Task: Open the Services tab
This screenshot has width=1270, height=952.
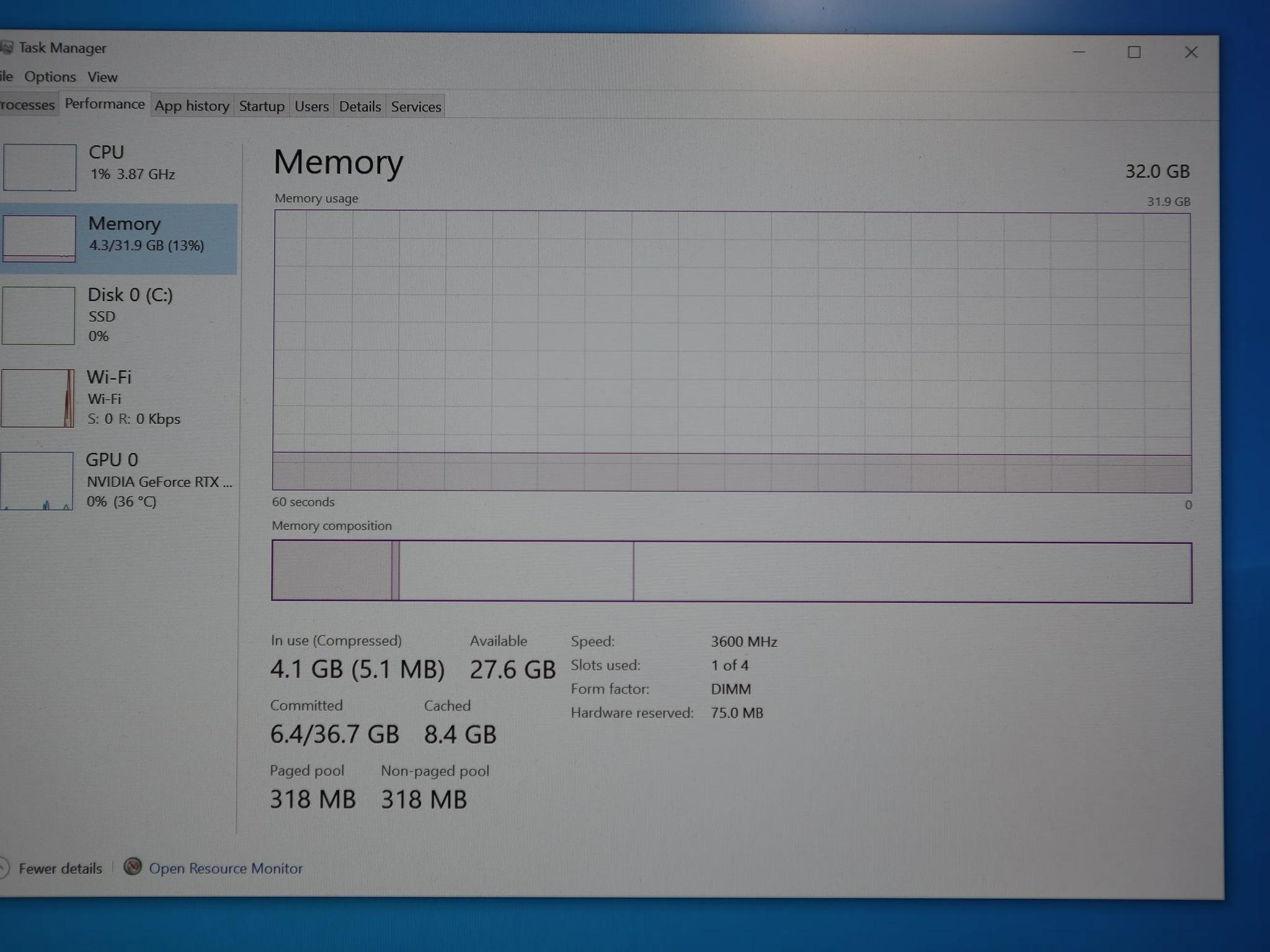Action: (x=416, y=107)
